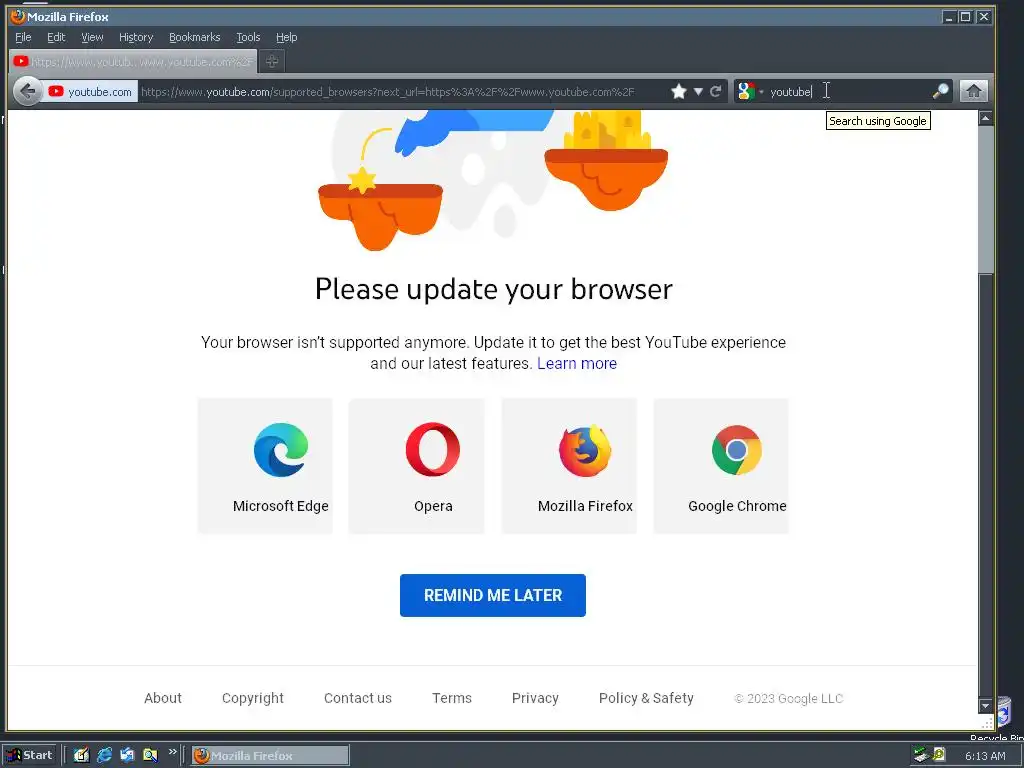Image resolution: width=1024 pixels, height=768 pixels.
Task: Click the address bar URL text
Action: [x=388, y=92]
